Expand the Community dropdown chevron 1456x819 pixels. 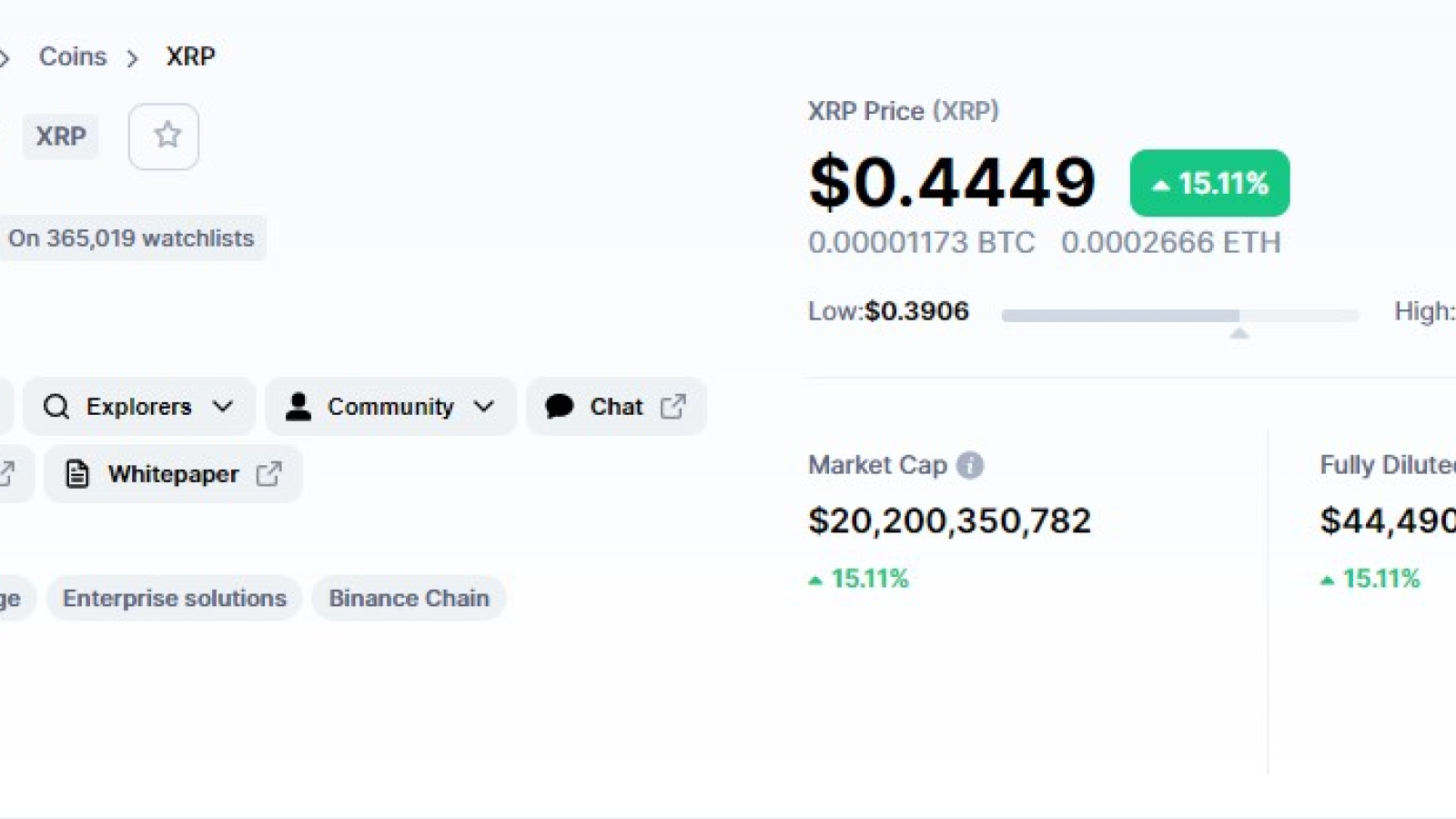click(484, 406)
